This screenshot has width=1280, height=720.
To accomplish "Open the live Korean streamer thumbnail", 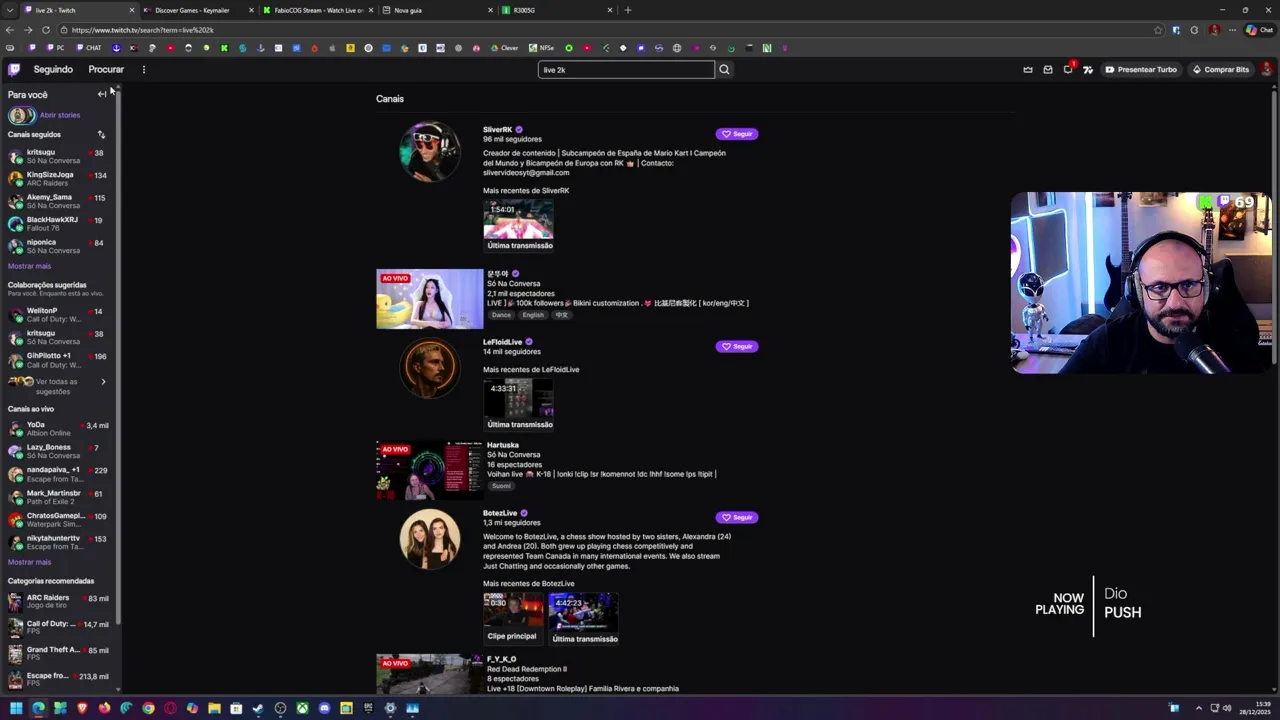I will [430, 298].
